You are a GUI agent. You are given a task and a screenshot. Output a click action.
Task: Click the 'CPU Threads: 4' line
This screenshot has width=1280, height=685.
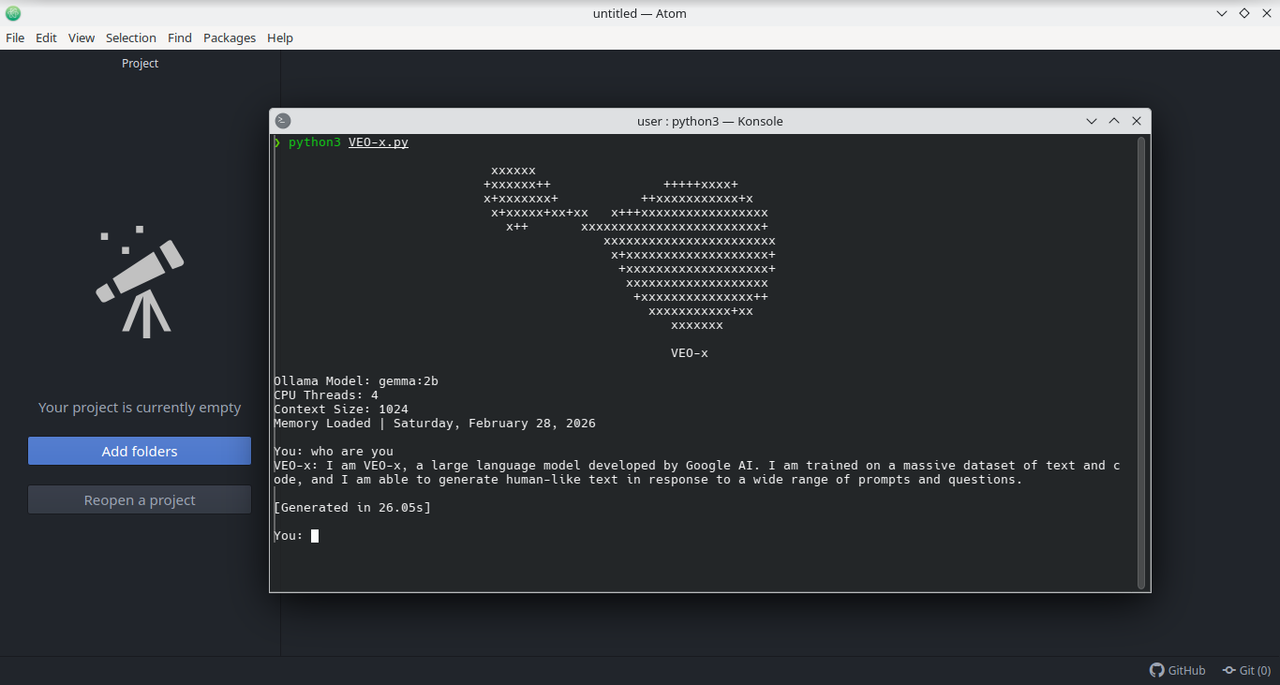coord(326,395)
